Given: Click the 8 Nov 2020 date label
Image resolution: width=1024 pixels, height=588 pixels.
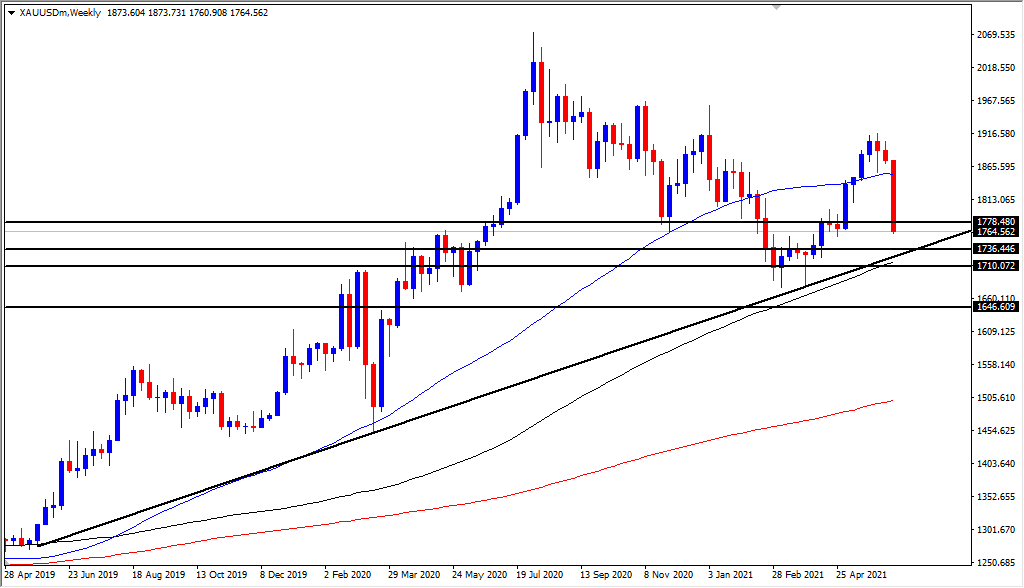Looking at the screenshot, I should (x=669, y=575).
